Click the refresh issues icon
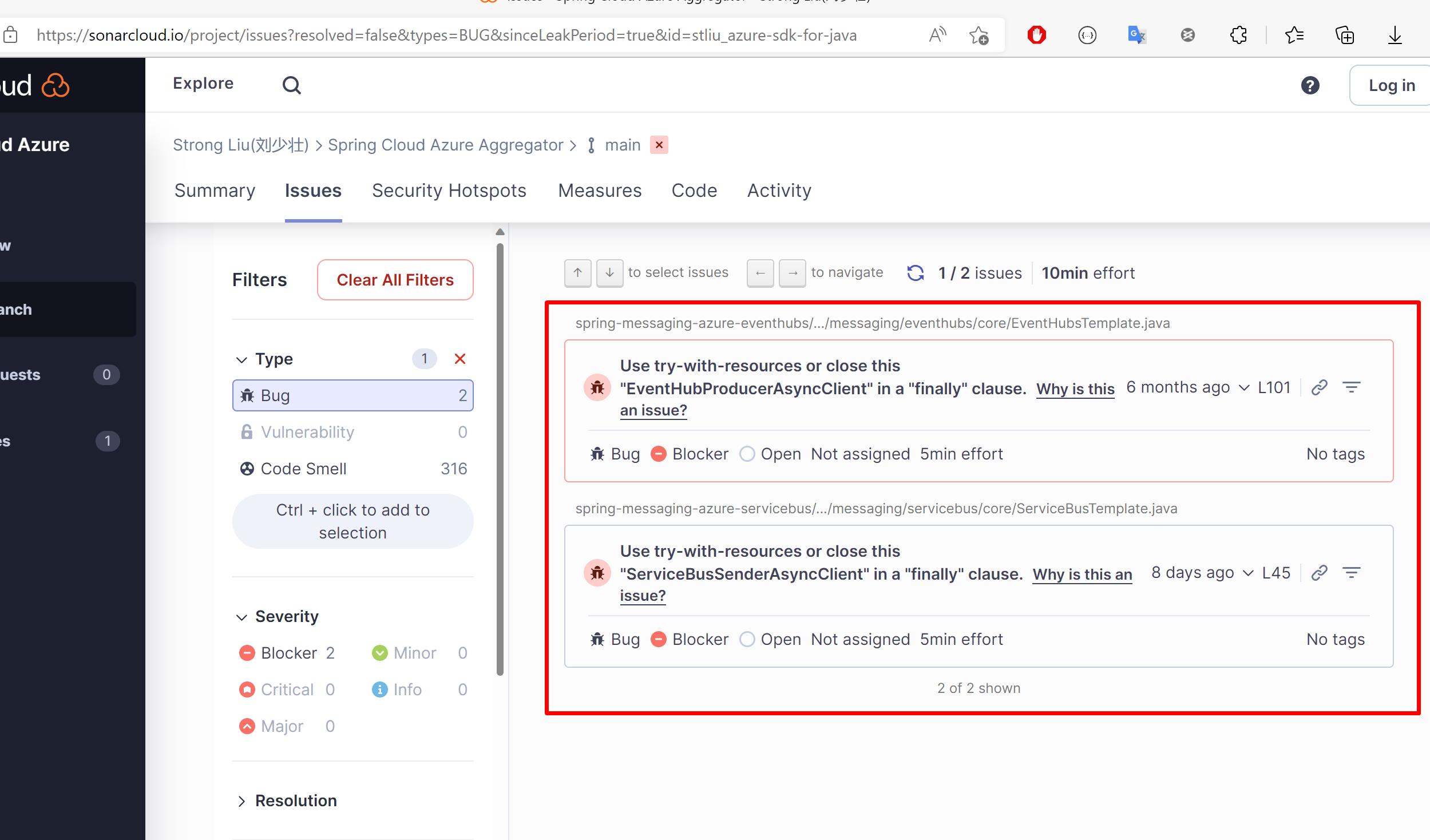This screenshot has height=840, width=1430. tap(916, 273)
